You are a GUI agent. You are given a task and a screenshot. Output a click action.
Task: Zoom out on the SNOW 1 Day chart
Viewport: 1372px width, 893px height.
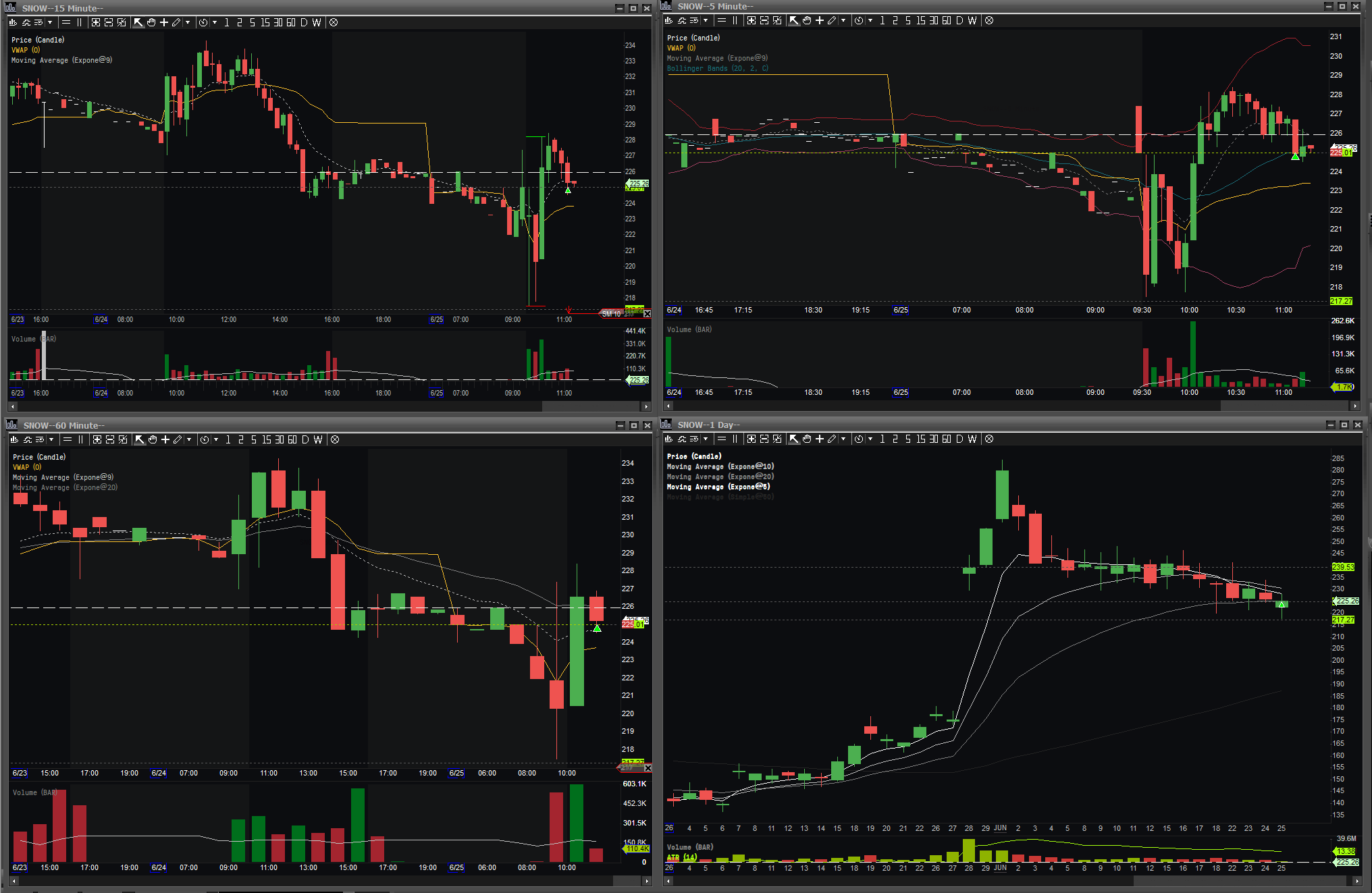pyautogui.click(x=764, y=439)
